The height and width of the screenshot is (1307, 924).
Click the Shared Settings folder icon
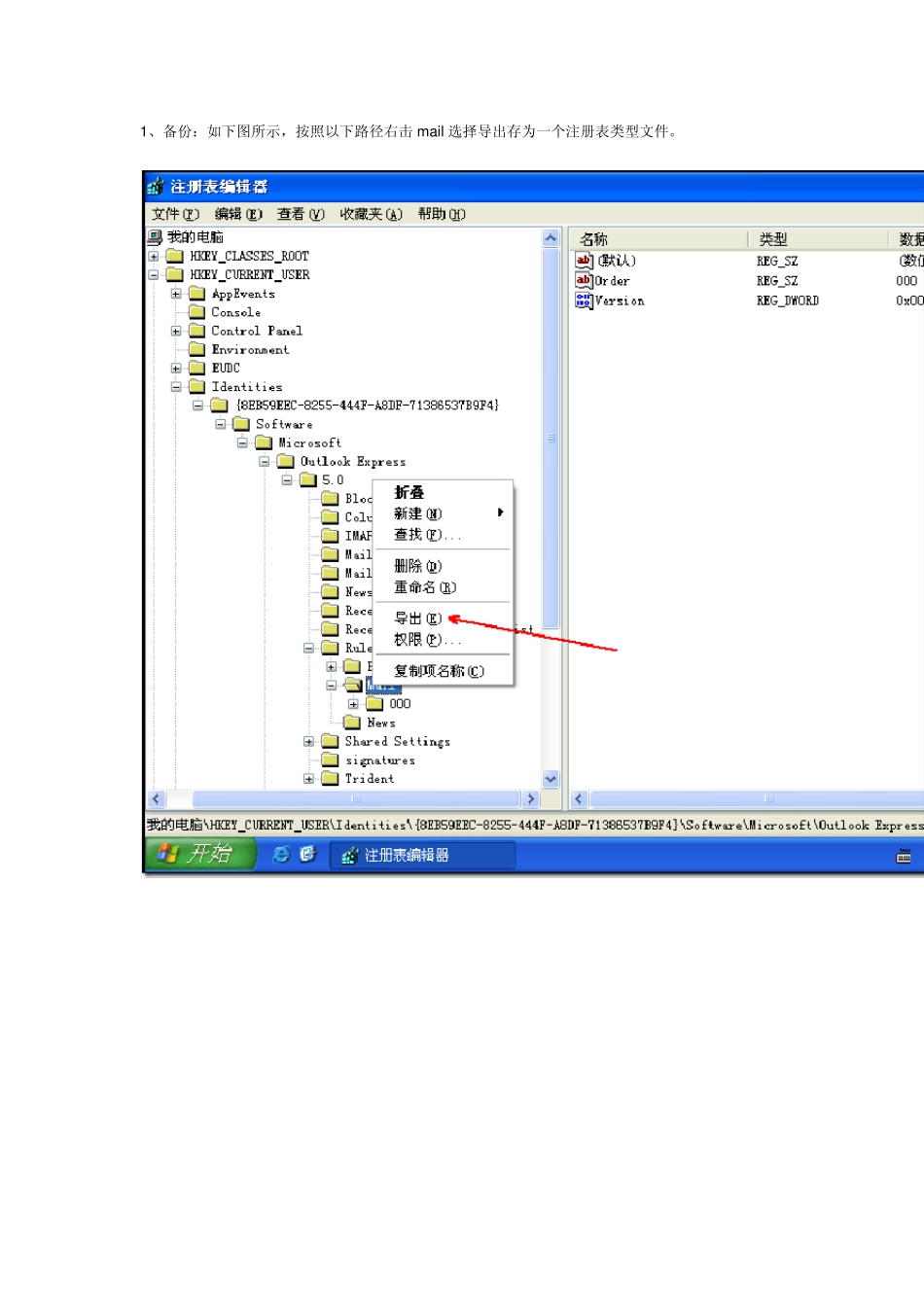point(331,741)
